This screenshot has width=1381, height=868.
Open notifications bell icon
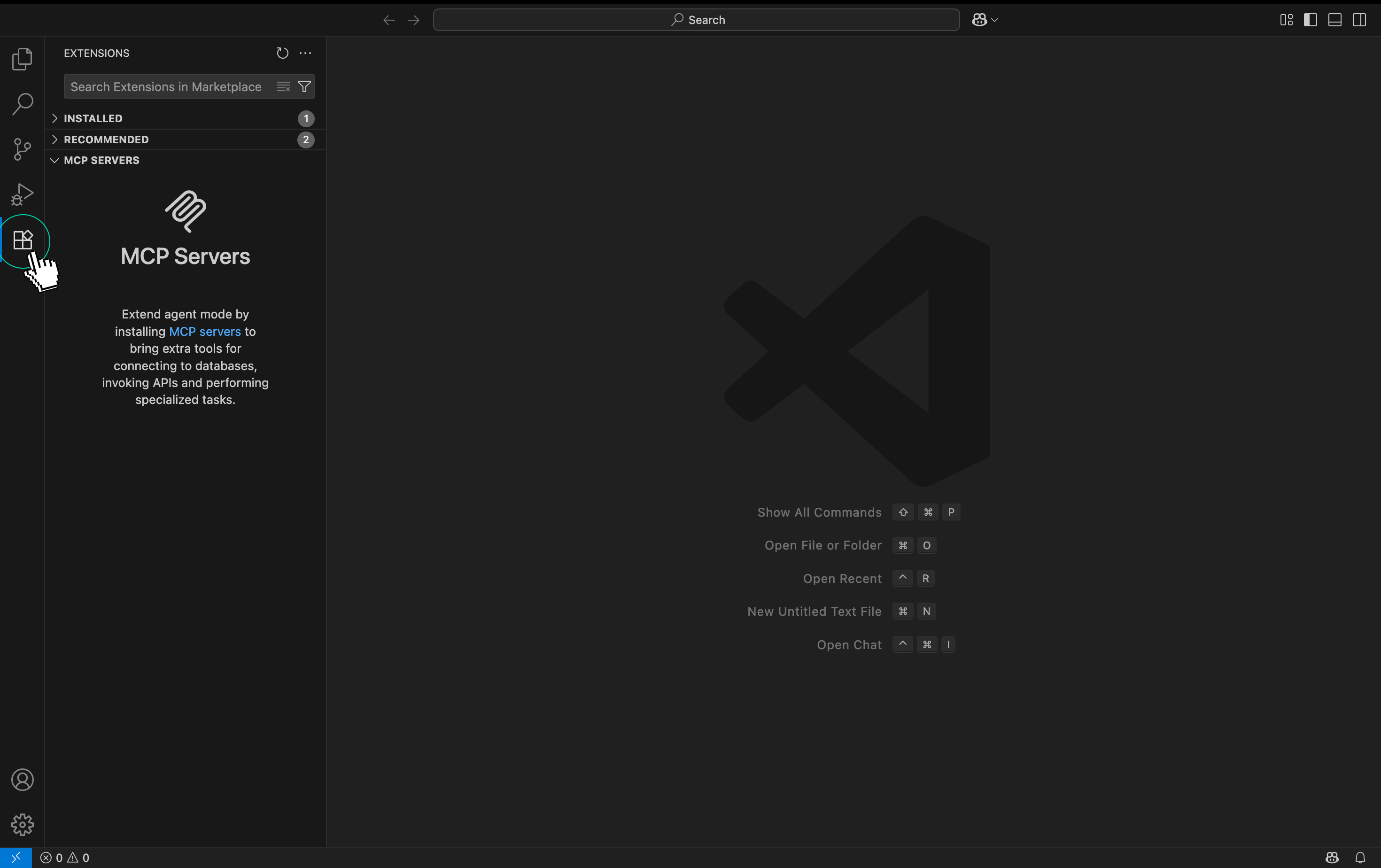click(1360, 858)
